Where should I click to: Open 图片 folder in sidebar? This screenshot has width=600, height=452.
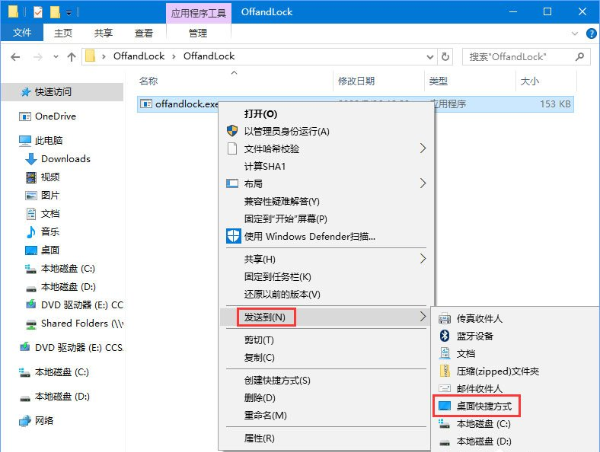pyautogui.click(x=50, y=195)
